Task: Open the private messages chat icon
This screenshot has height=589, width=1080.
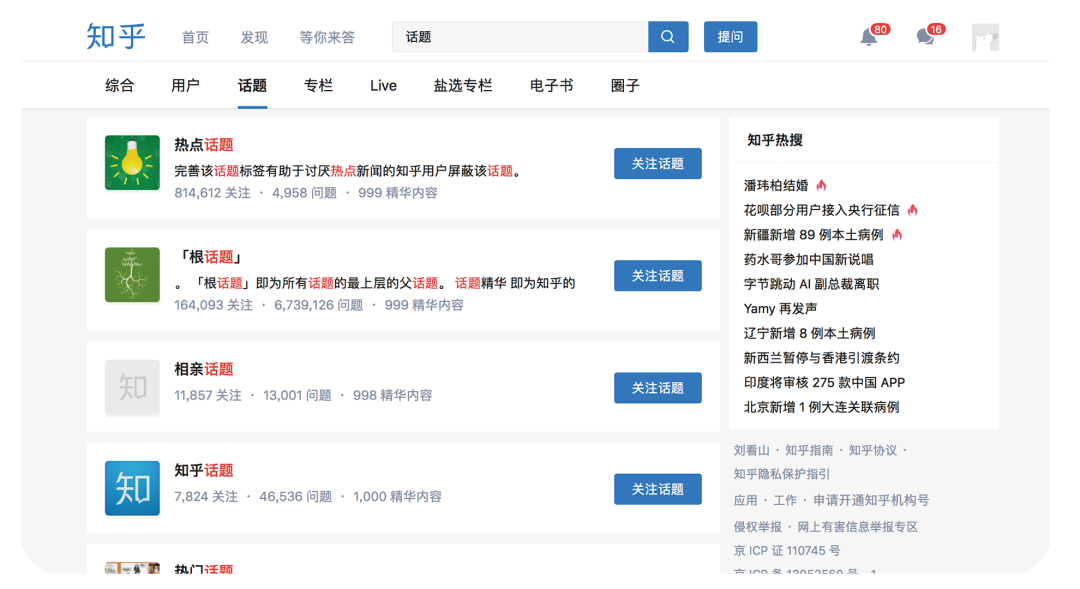Action: (925, 38)
